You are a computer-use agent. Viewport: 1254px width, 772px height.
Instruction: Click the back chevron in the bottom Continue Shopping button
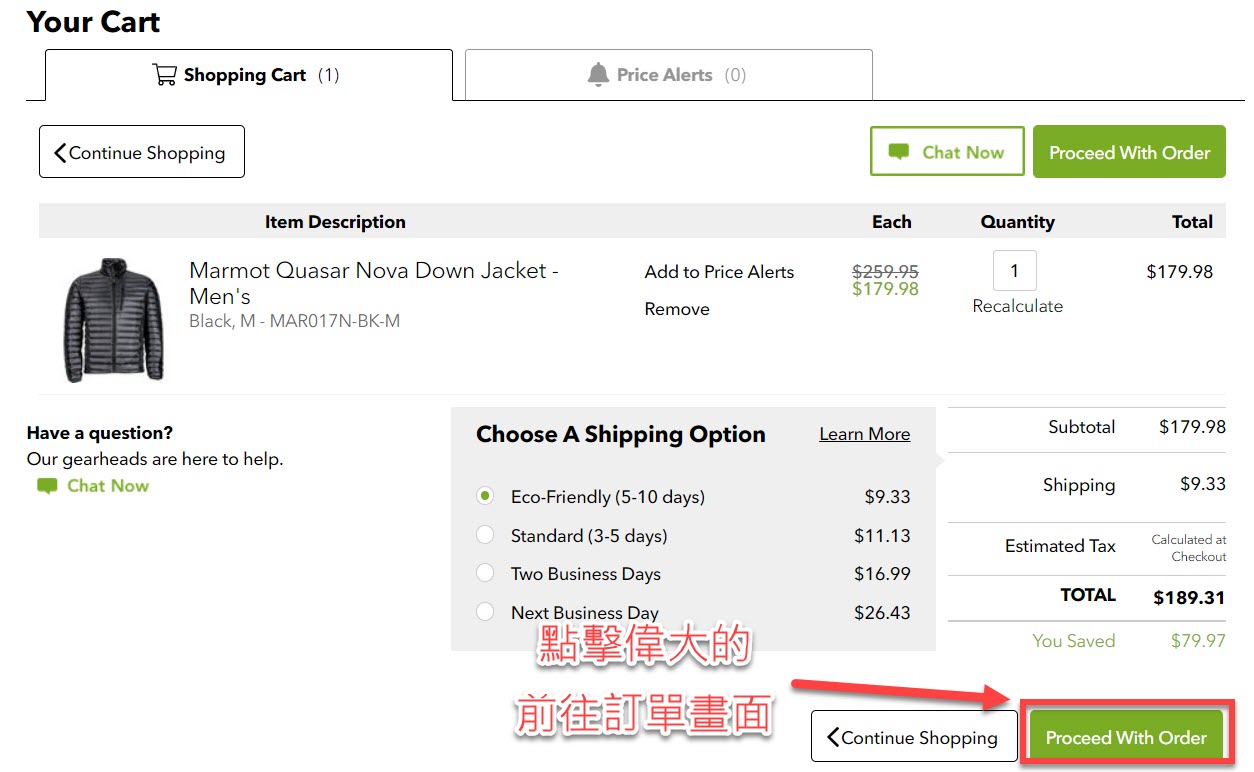833,738
